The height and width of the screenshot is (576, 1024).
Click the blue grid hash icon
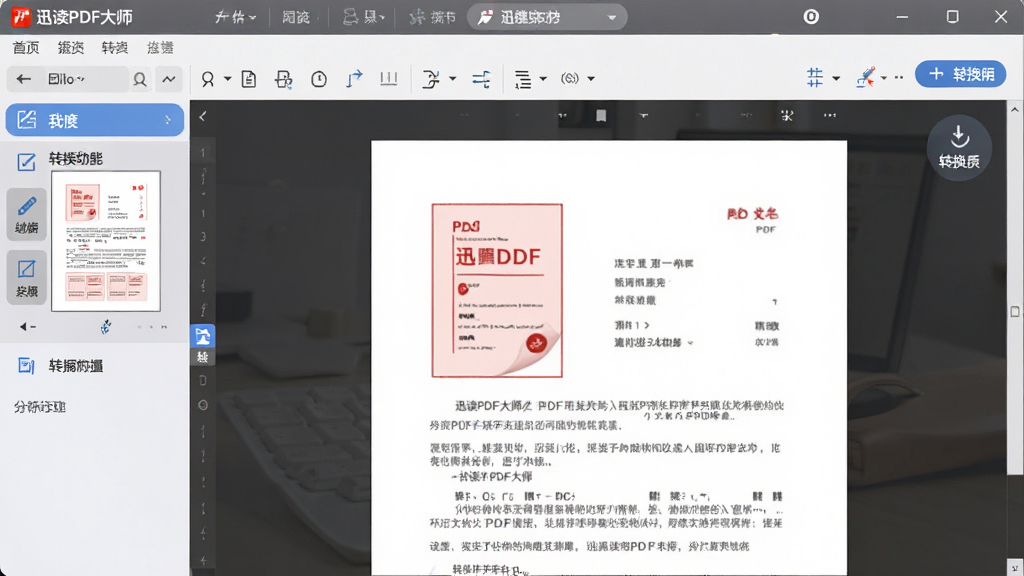click(x=815, y=78)
